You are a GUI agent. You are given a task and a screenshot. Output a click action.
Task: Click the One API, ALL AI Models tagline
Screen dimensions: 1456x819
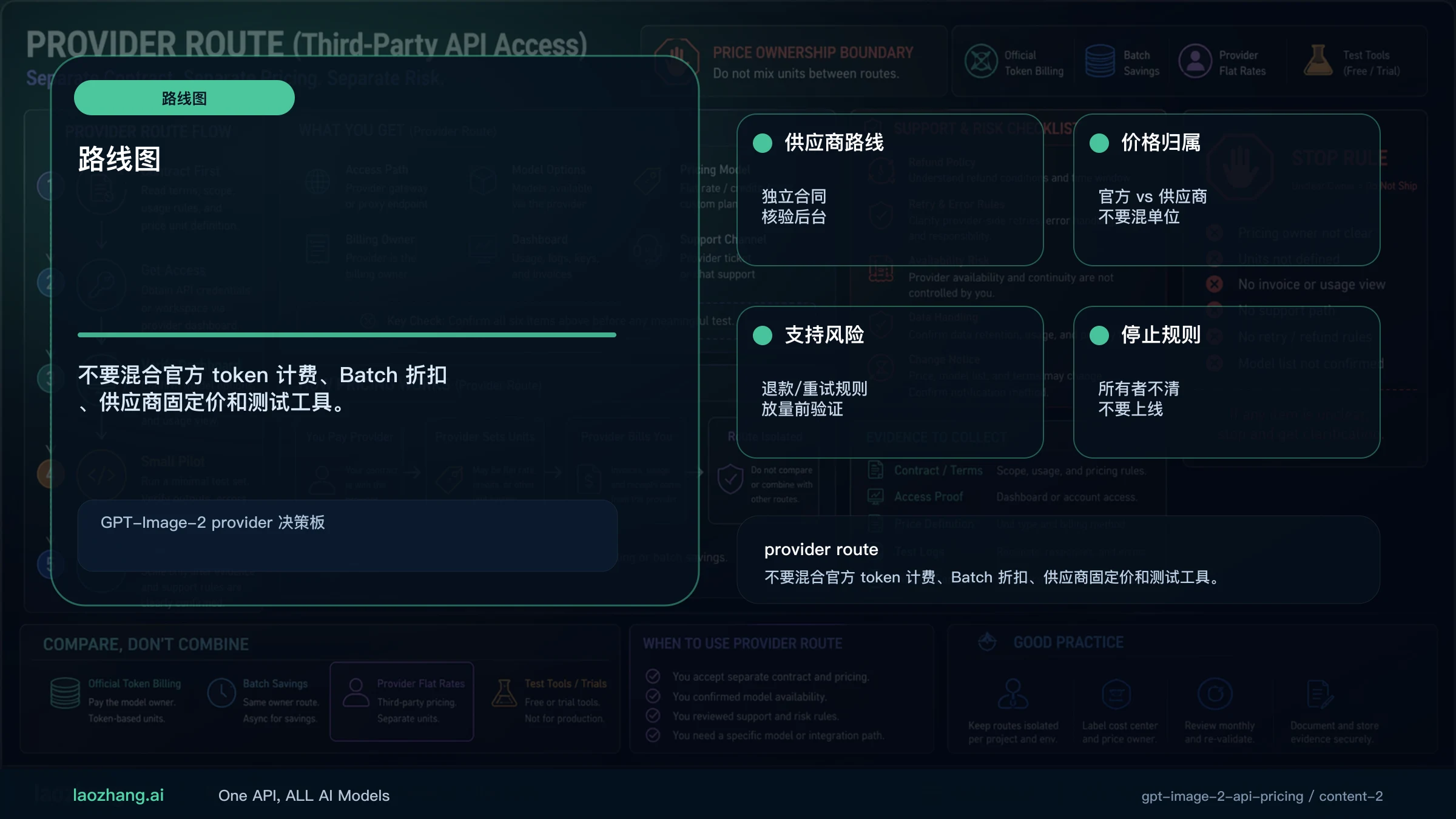coord(304,795)
